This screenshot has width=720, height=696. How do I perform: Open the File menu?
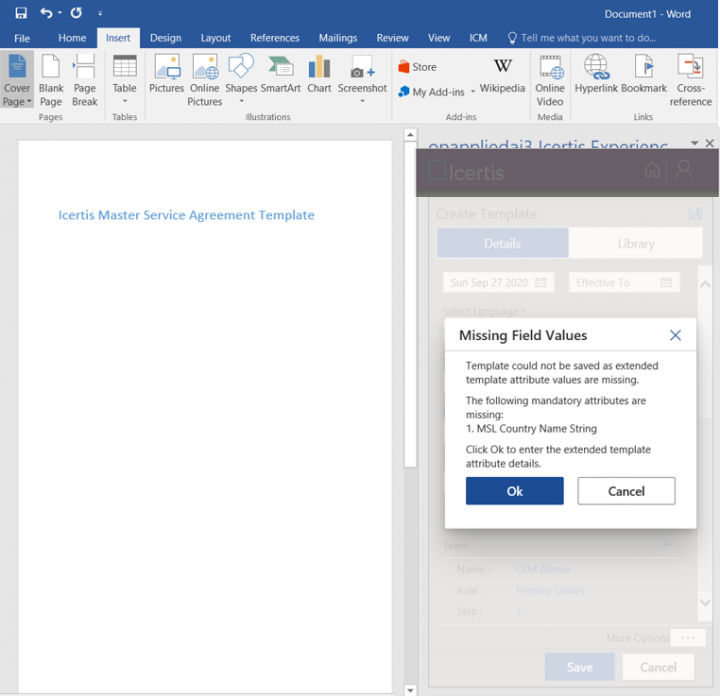(21, 38)
